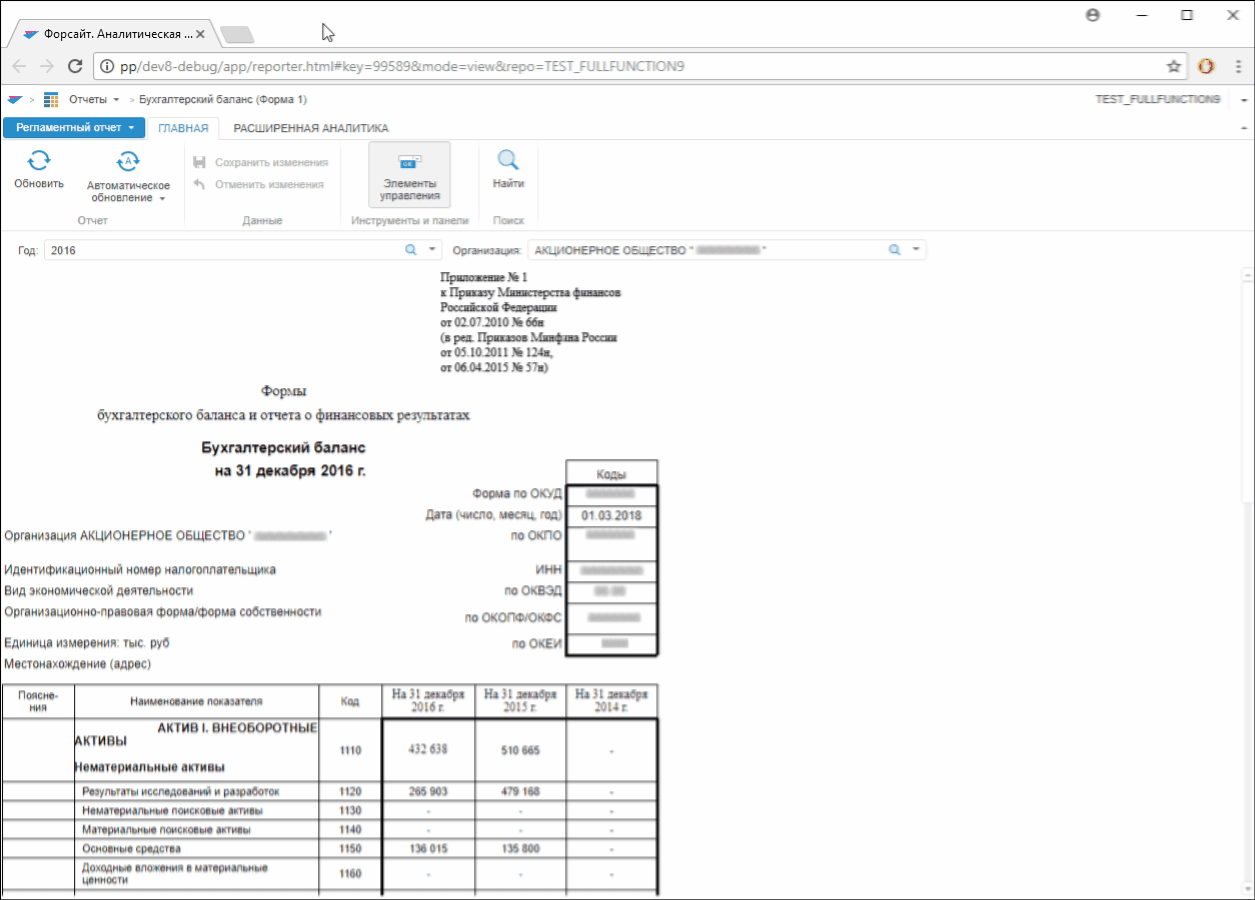Screen dimensions: 1255x900
Task: Click column header На 31 декабря 2016 г.
Action: click(428, 701)
